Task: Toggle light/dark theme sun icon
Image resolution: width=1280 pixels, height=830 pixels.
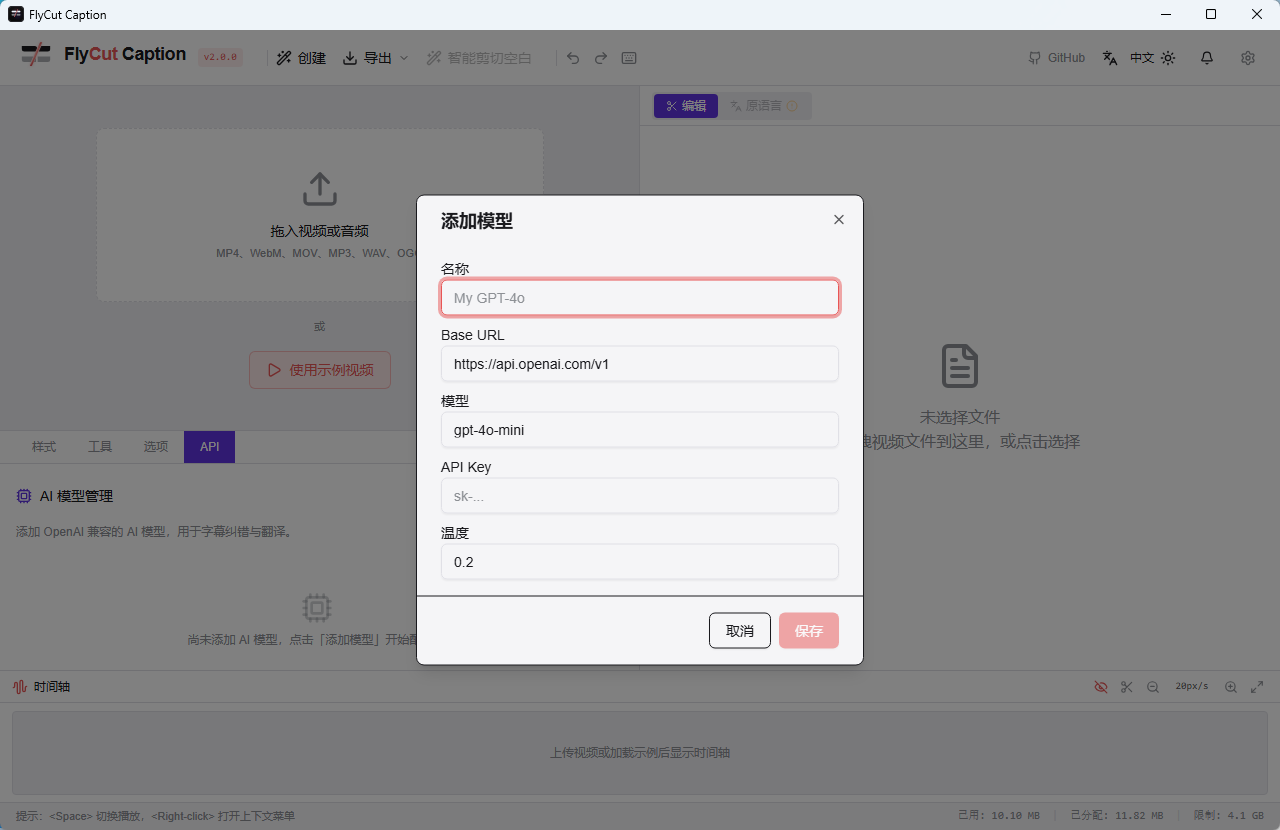Action: [x=1168, y=58]
